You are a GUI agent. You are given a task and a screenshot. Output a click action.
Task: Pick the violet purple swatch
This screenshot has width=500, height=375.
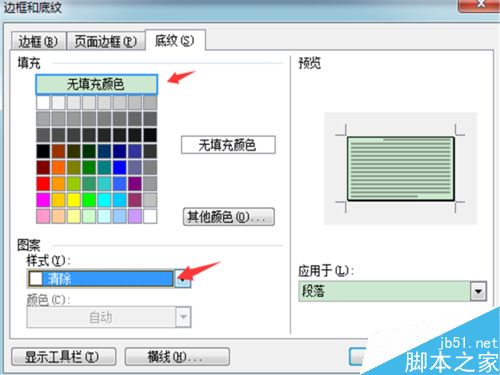(x=135, y=184)
